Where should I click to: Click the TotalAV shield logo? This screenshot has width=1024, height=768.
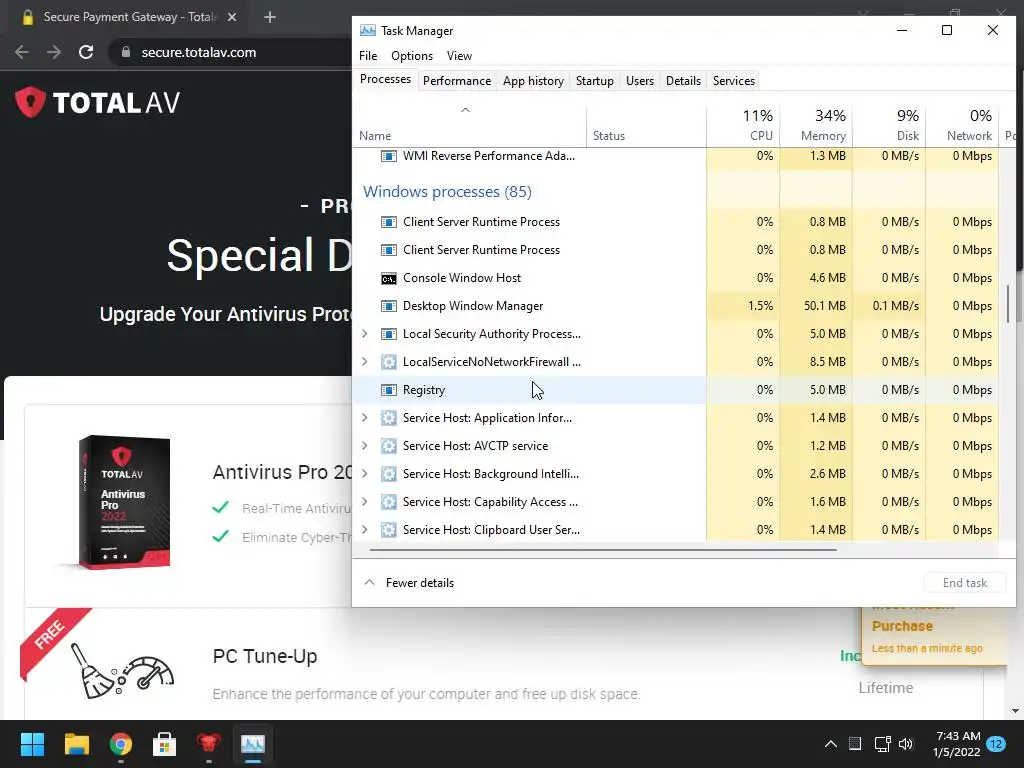[x=30, y=102]
